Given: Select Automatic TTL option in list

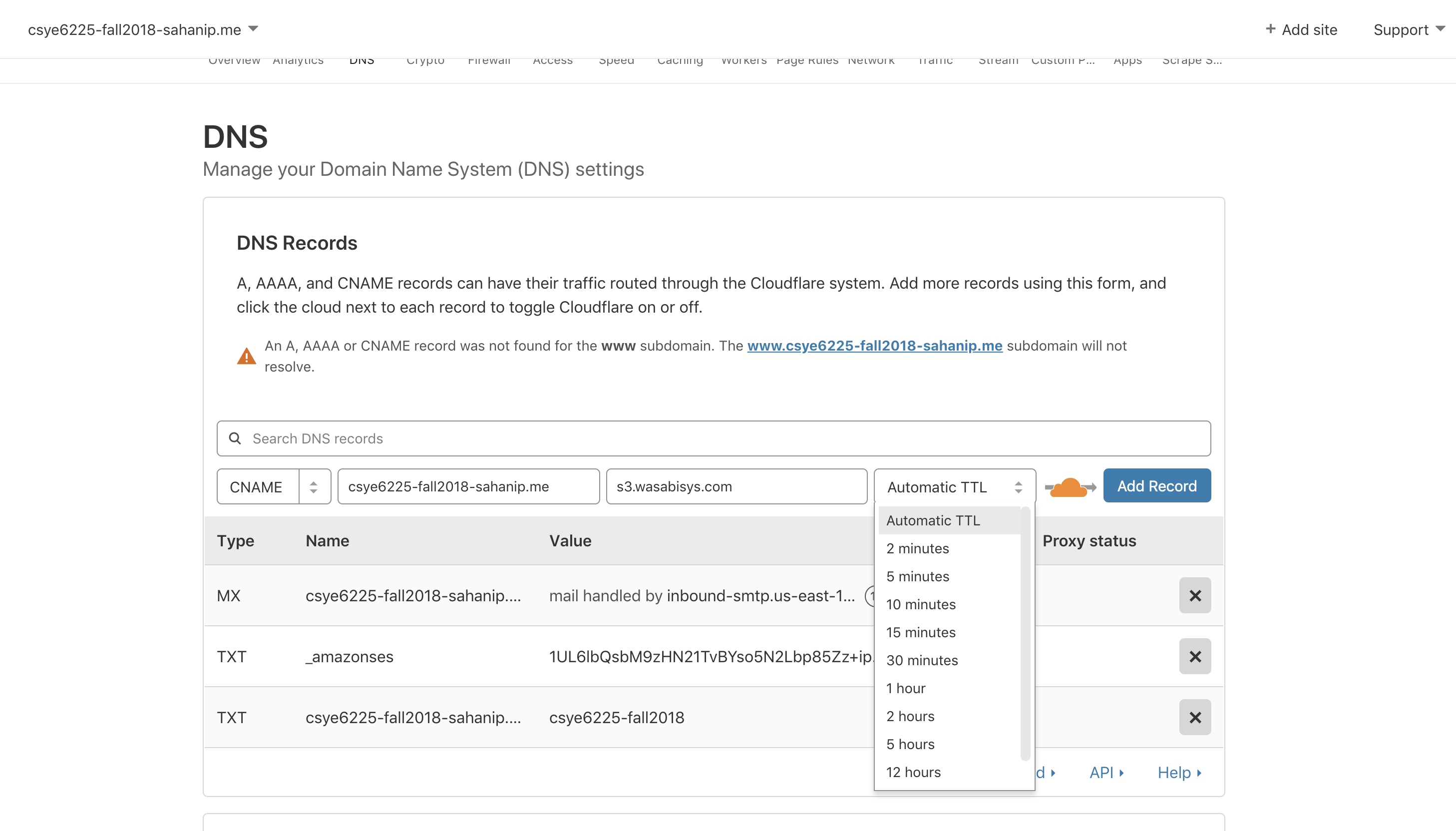Looking at the screenshot, I should [949, 520].
